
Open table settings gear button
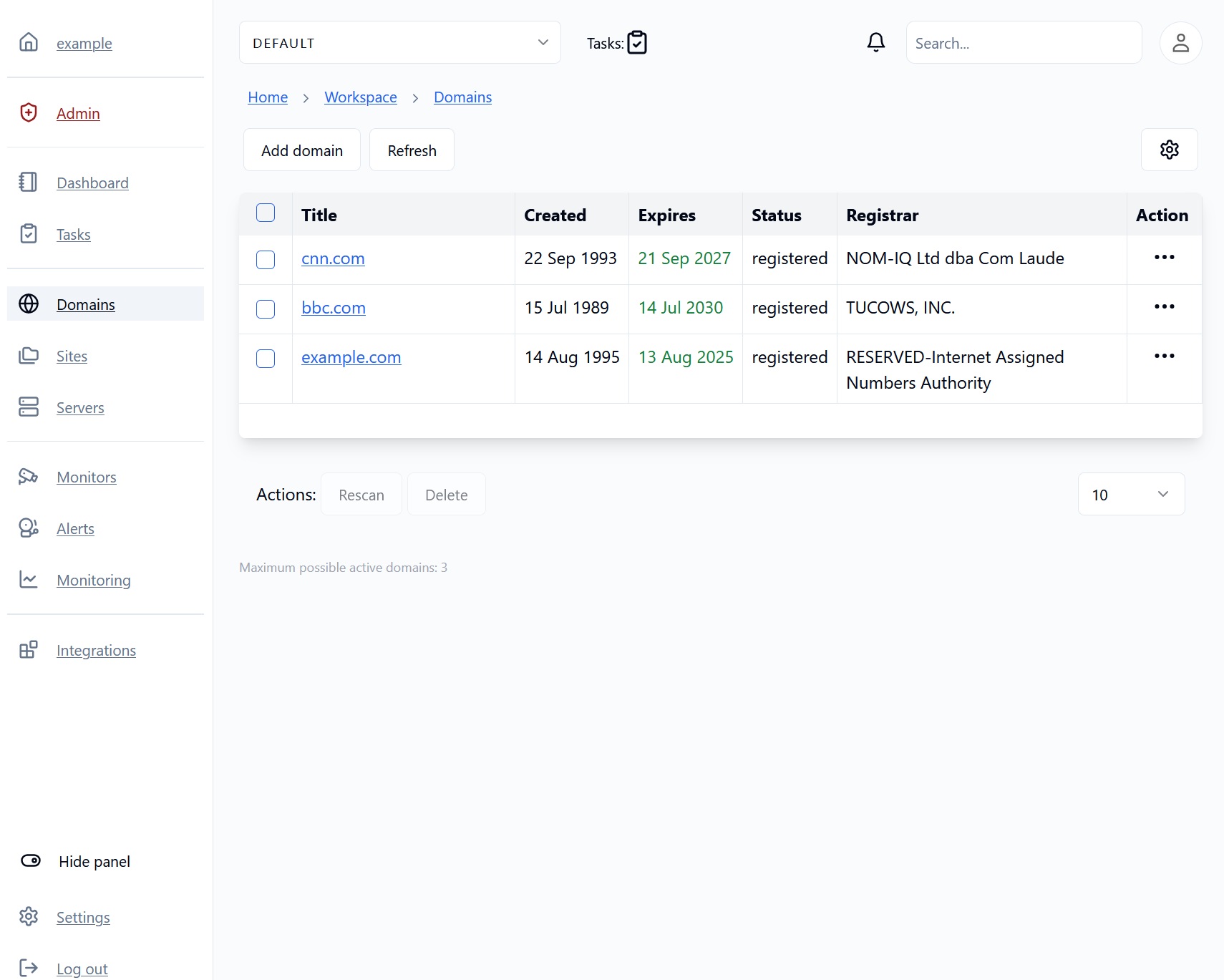tap(1170, 150)
